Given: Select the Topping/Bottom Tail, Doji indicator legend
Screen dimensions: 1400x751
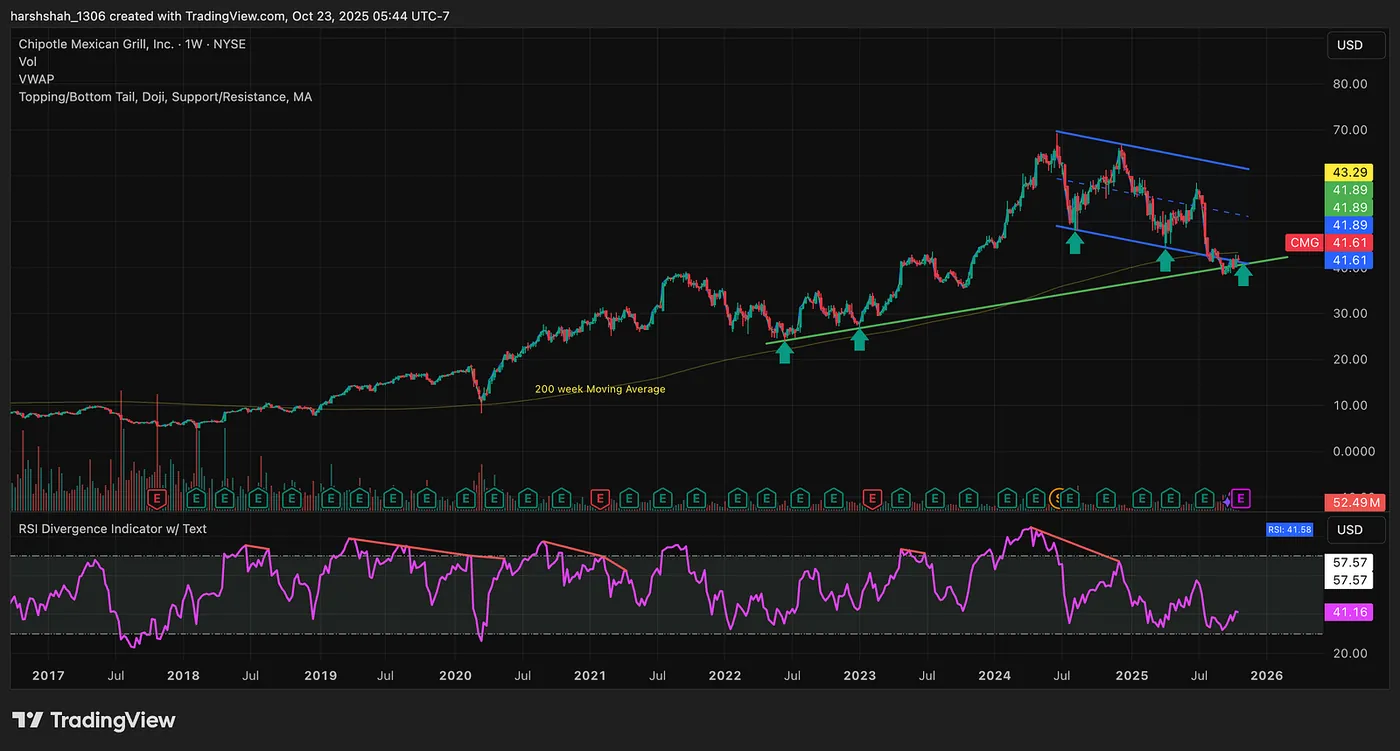Looking at the screenshot, I should pos(165,97).
